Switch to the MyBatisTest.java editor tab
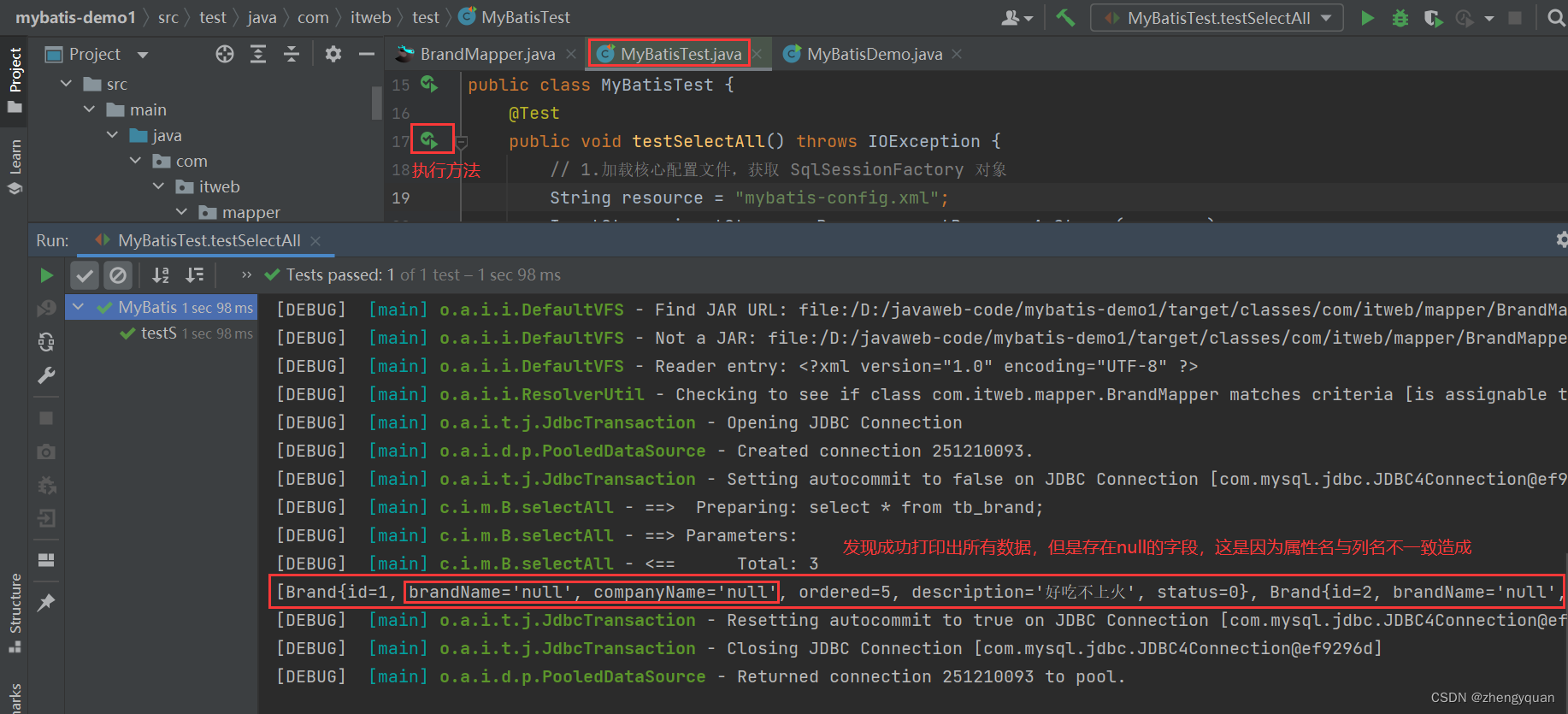Screen dimensions: 1568x714 [681, 54]
